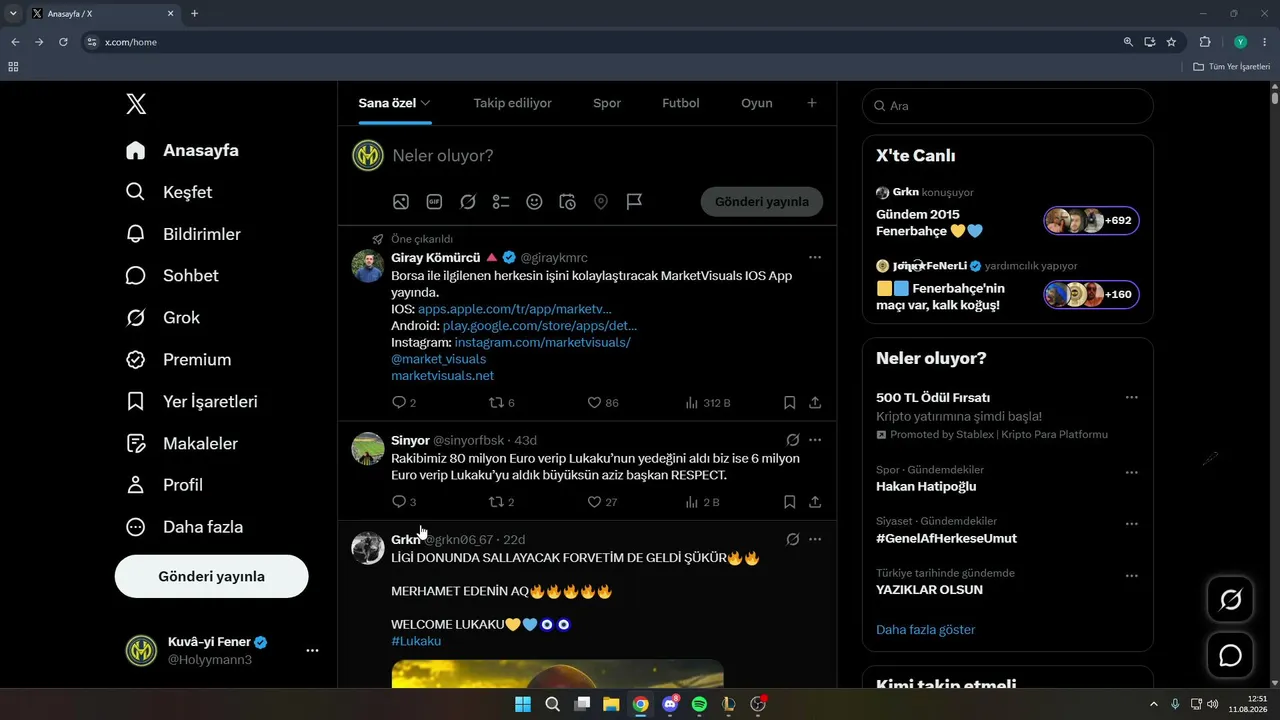Share Sinyor's post

tap(815, 502)
